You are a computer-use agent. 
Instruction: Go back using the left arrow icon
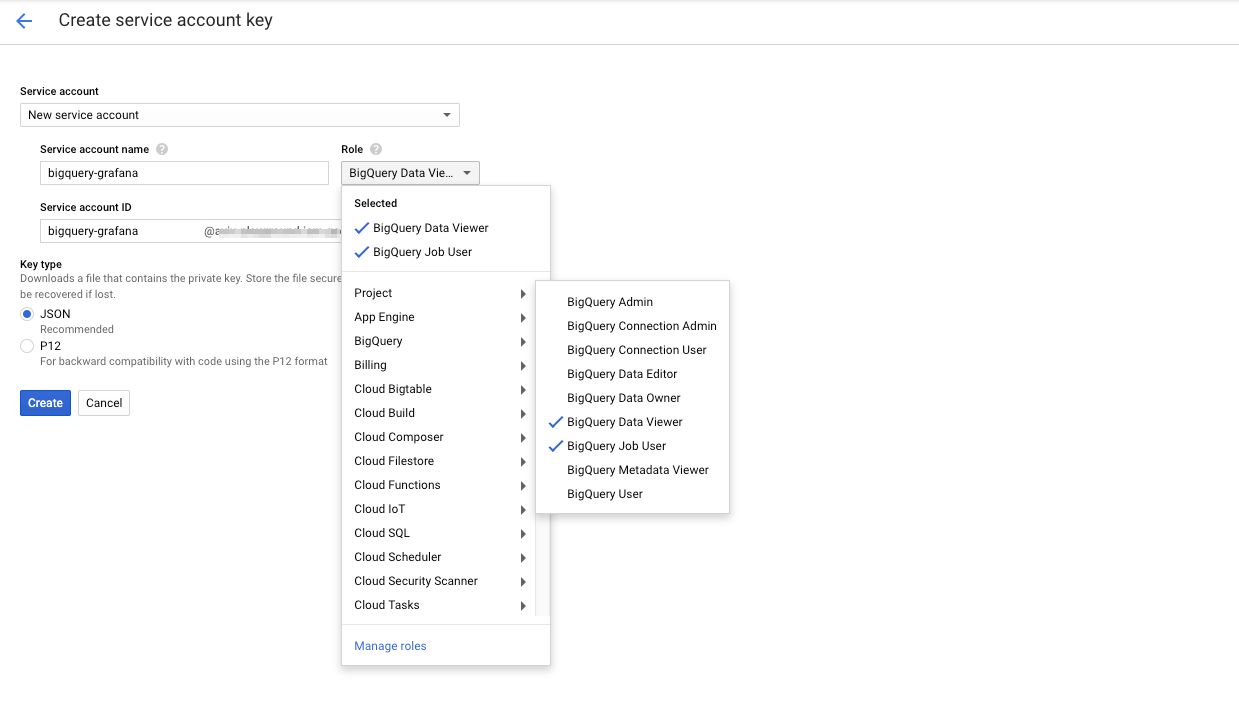point(24,21)
